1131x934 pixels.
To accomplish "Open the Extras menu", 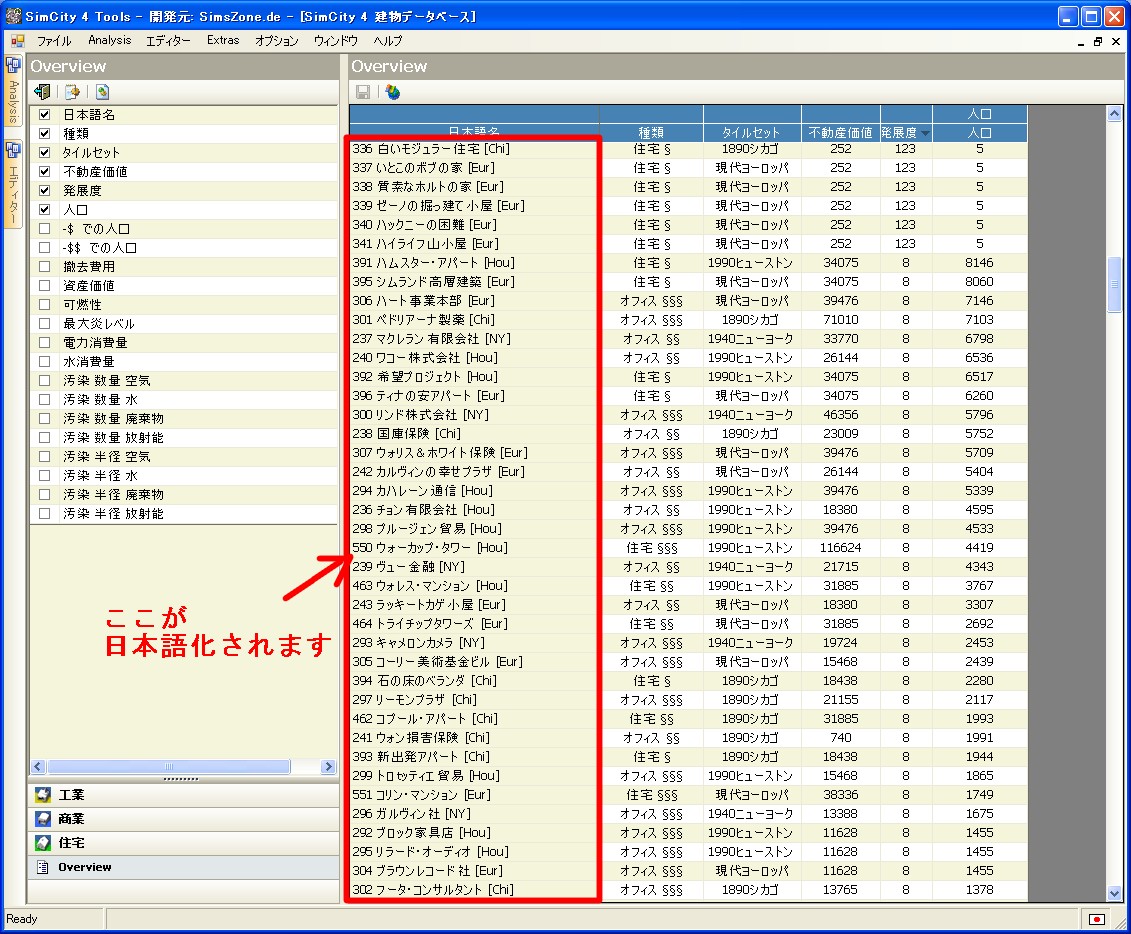I will [x=223, y=41].
